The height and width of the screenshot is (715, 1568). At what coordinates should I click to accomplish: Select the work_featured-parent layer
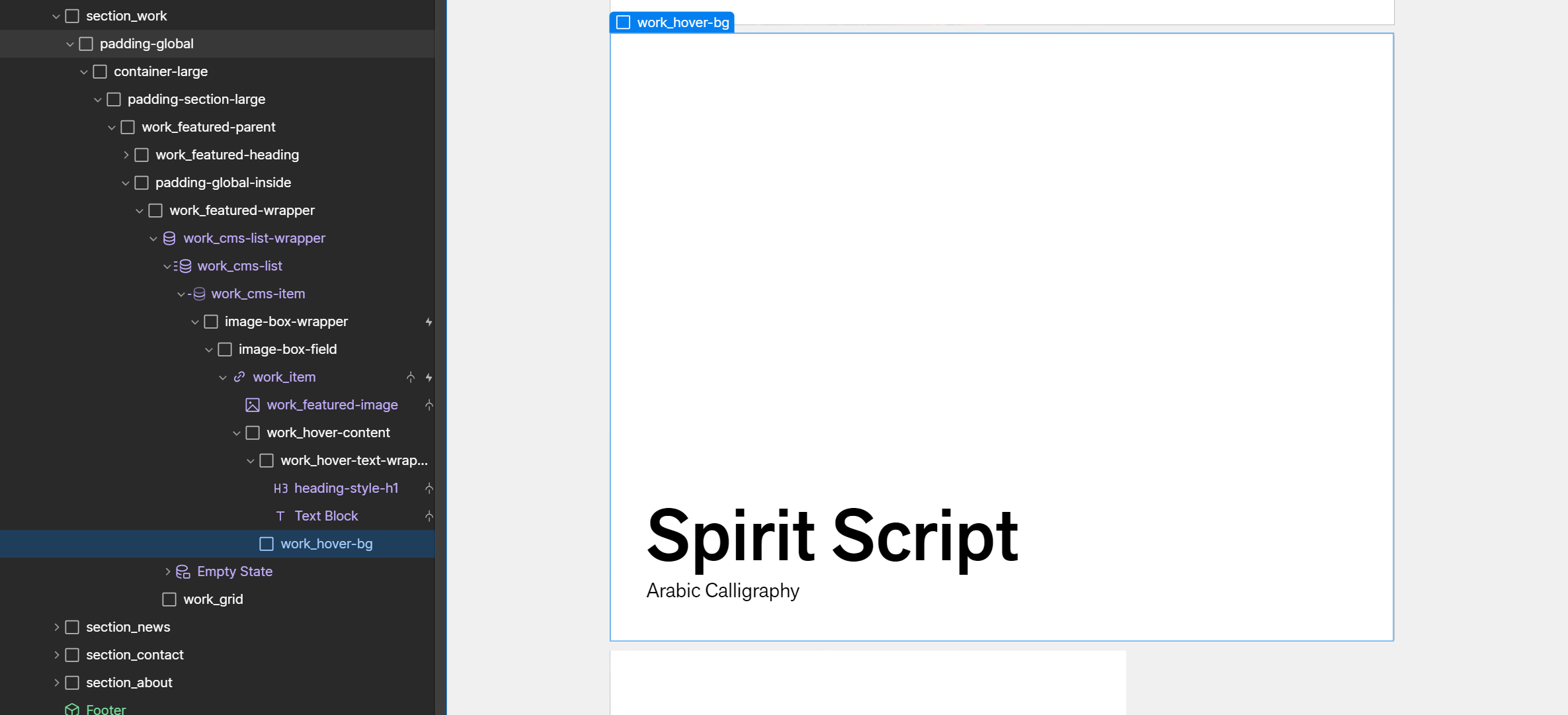click(208, 127)
